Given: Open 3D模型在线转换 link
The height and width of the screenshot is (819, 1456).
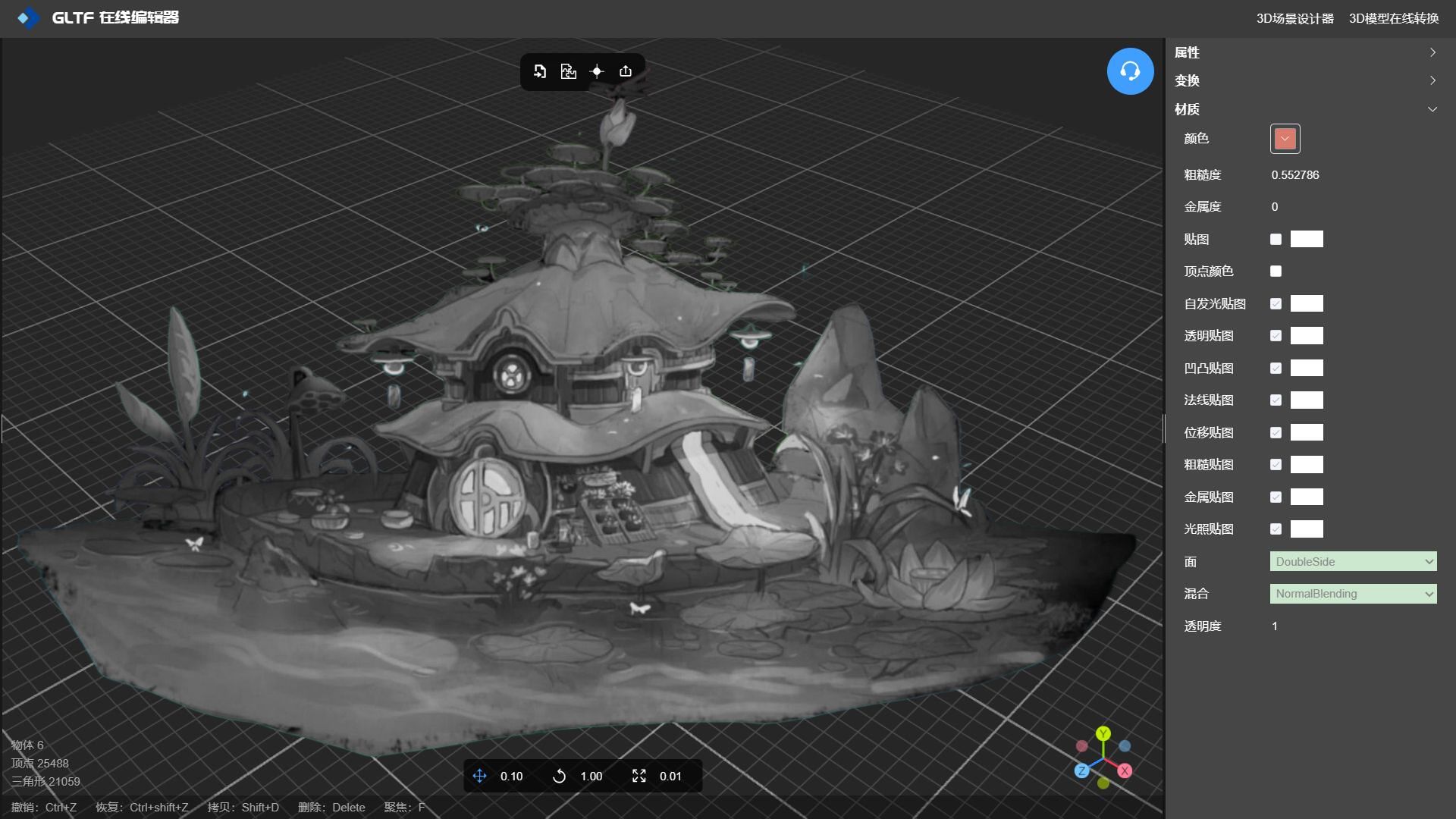Looking at the screenshot, I should coord(1394,18).
